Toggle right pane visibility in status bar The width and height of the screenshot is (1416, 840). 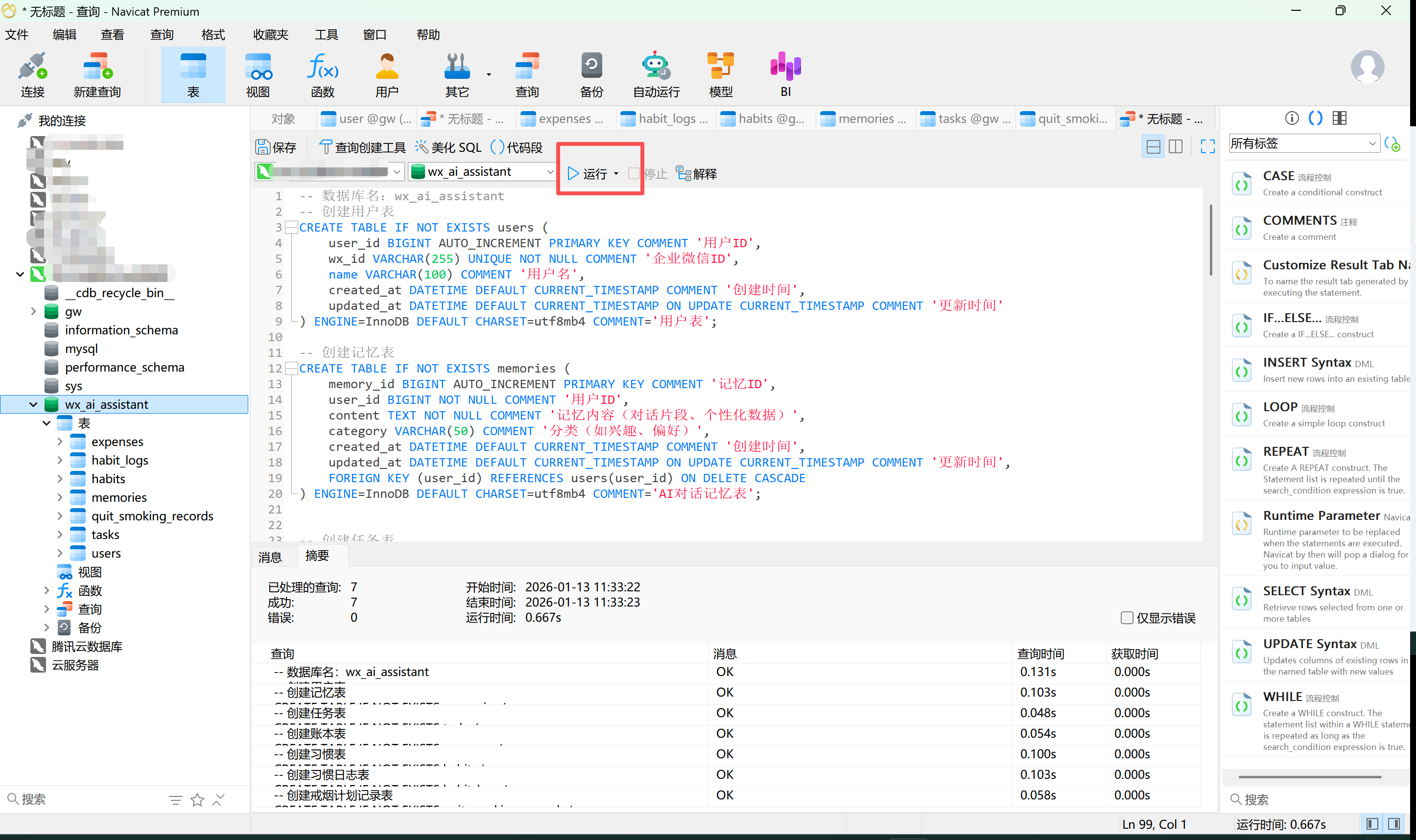[x=1394, y=823]
